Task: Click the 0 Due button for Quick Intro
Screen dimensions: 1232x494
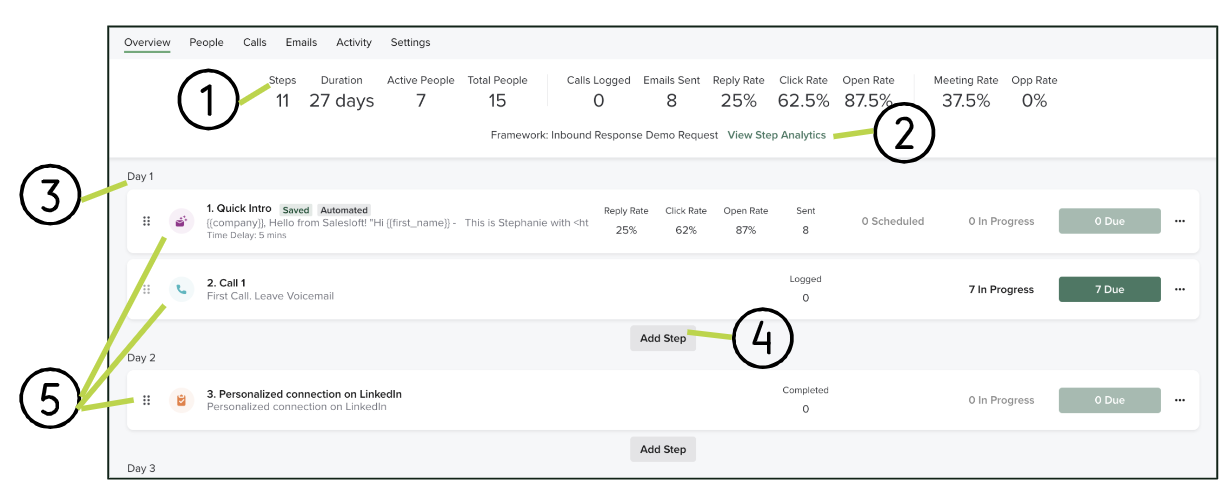Action: coord(1109,221)
